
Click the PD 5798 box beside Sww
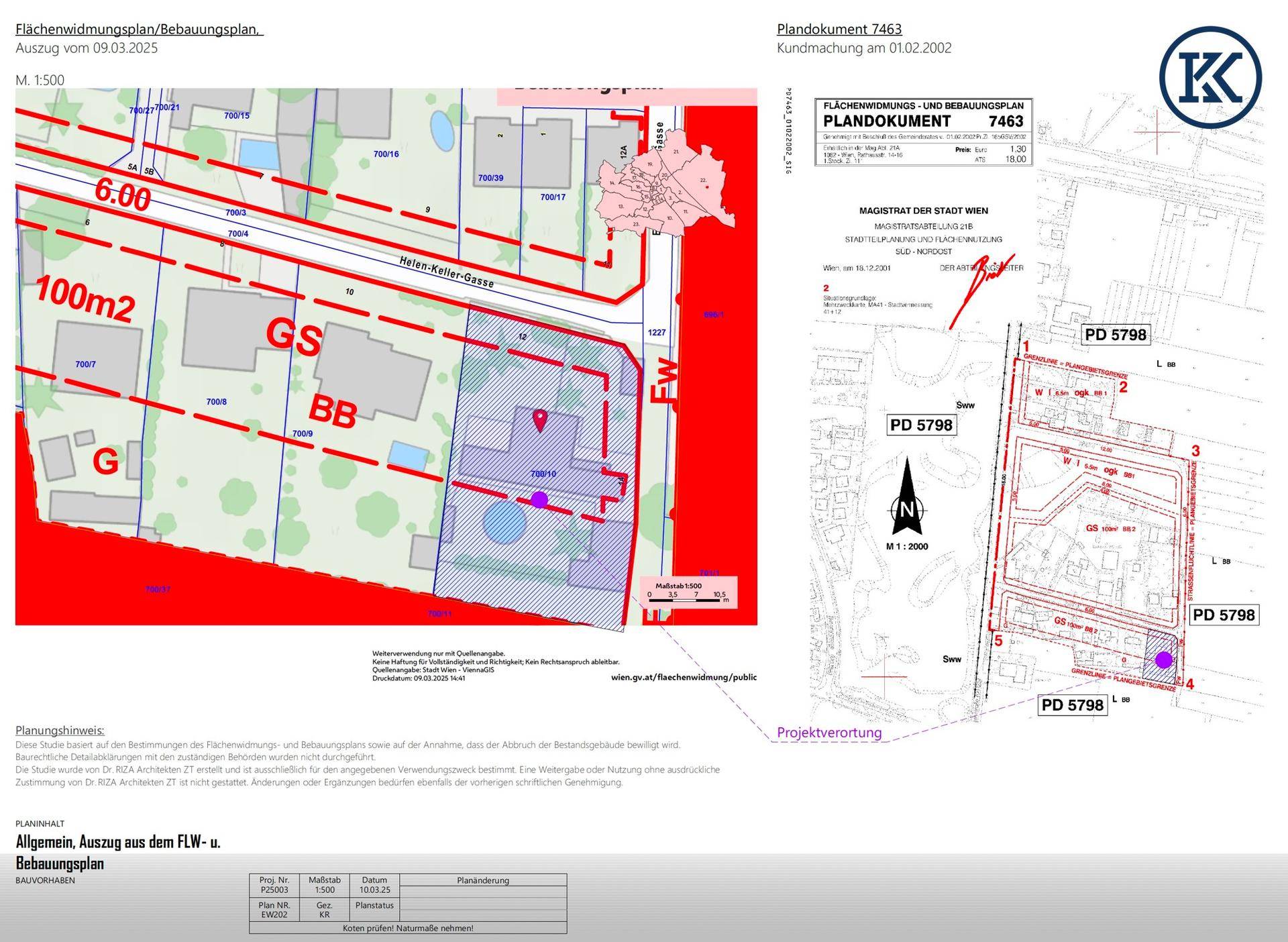coord(920,425)
